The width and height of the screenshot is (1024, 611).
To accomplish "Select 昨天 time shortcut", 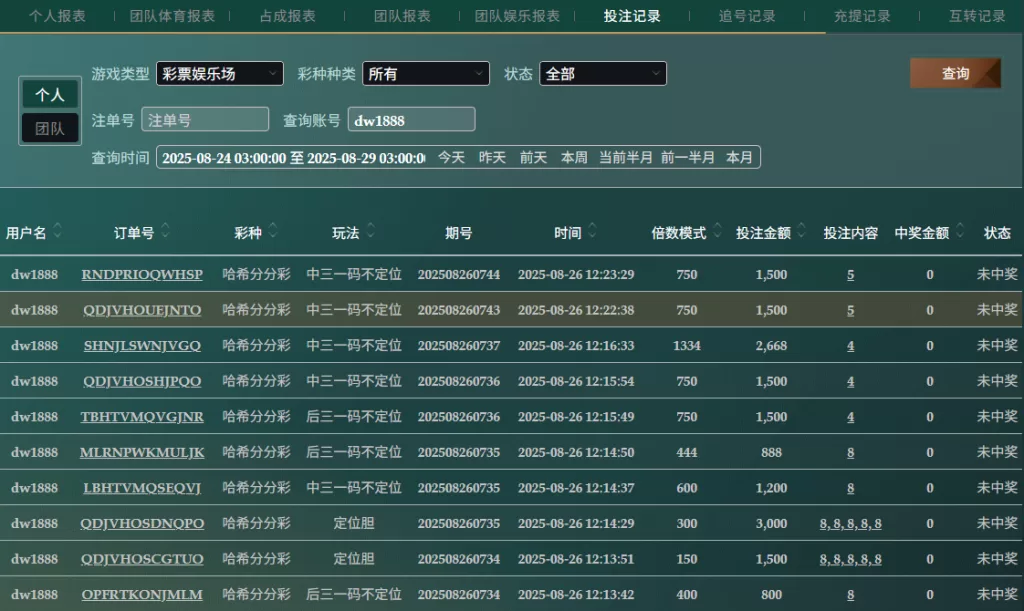I will (492, 157).
